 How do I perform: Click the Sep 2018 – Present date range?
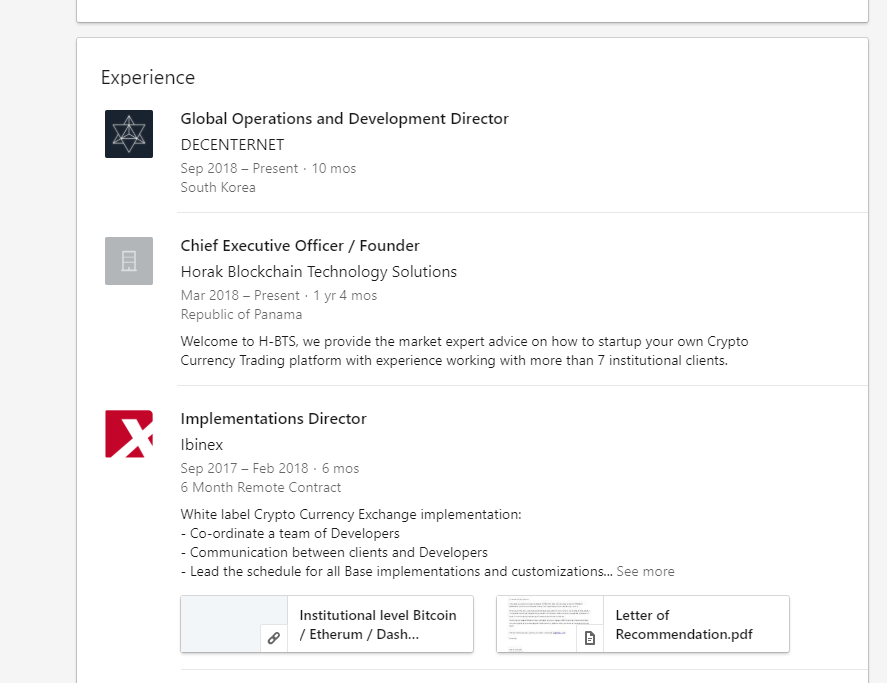point(239,169)
